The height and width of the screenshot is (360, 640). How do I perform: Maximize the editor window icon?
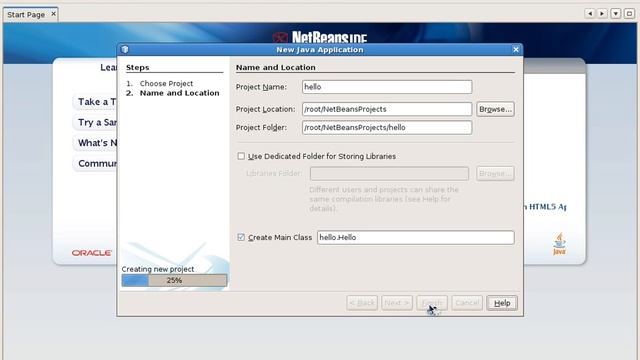(x=629, y=13)
